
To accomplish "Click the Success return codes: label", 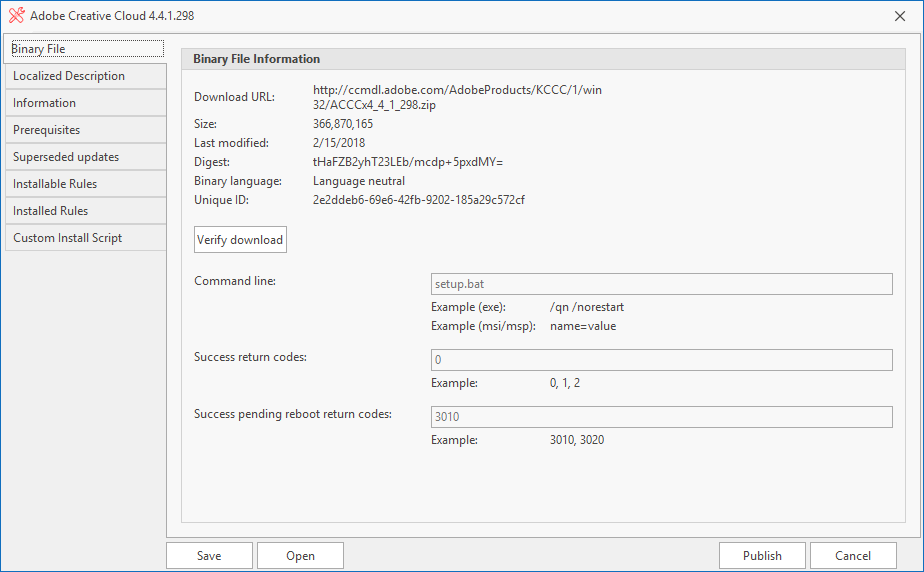I will click(x=250, y=357).
